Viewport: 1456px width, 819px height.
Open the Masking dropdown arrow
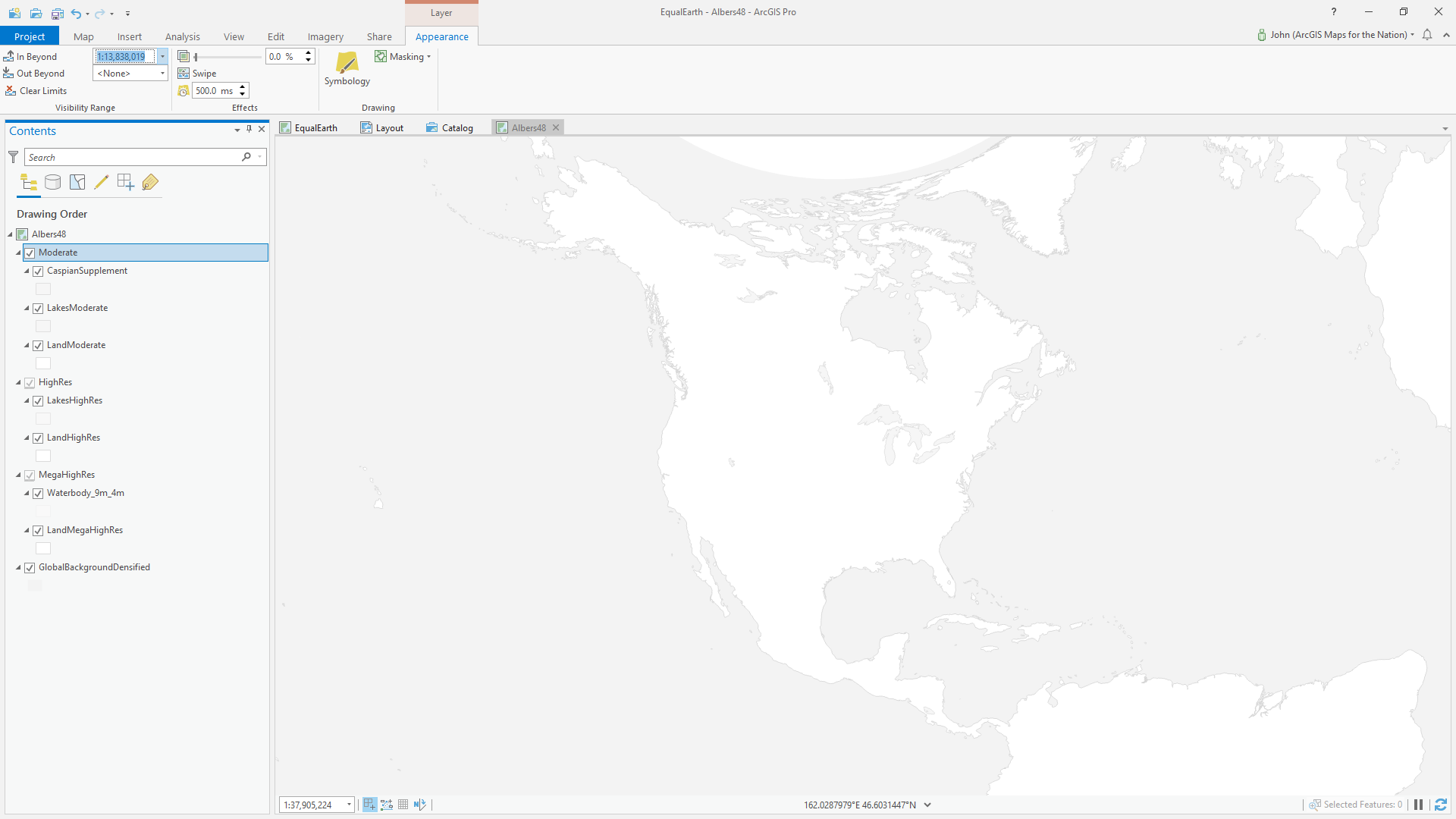[x=428, y=57]
